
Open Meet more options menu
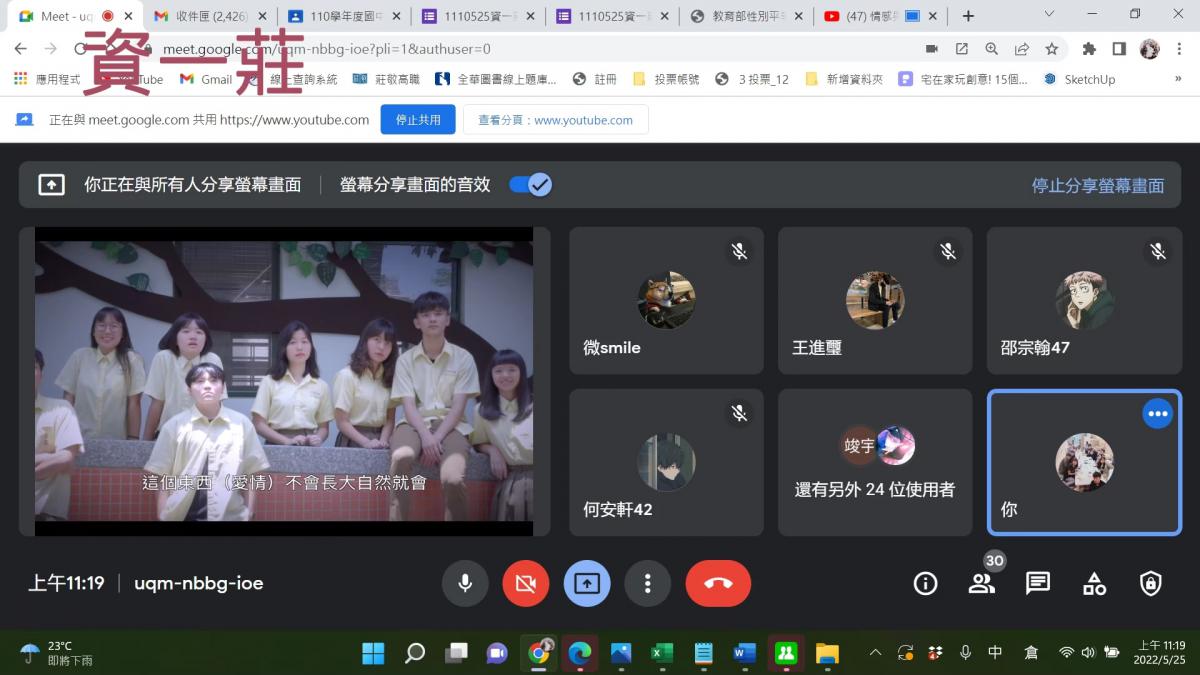click(x=648, y=583)
